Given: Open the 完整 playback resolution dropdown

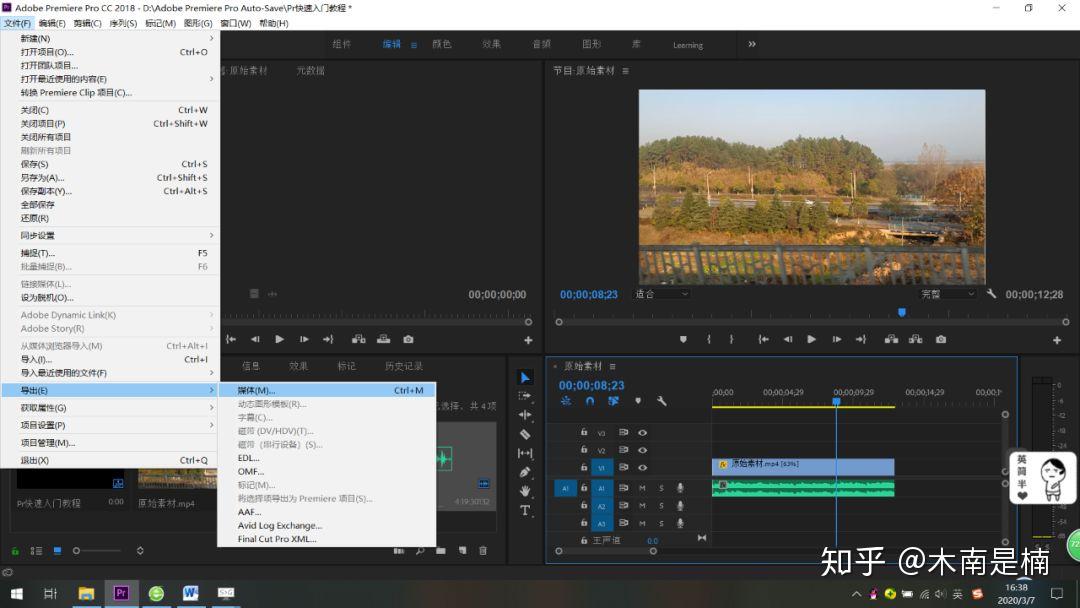Looking at the screenshot, I should (948, 294).
